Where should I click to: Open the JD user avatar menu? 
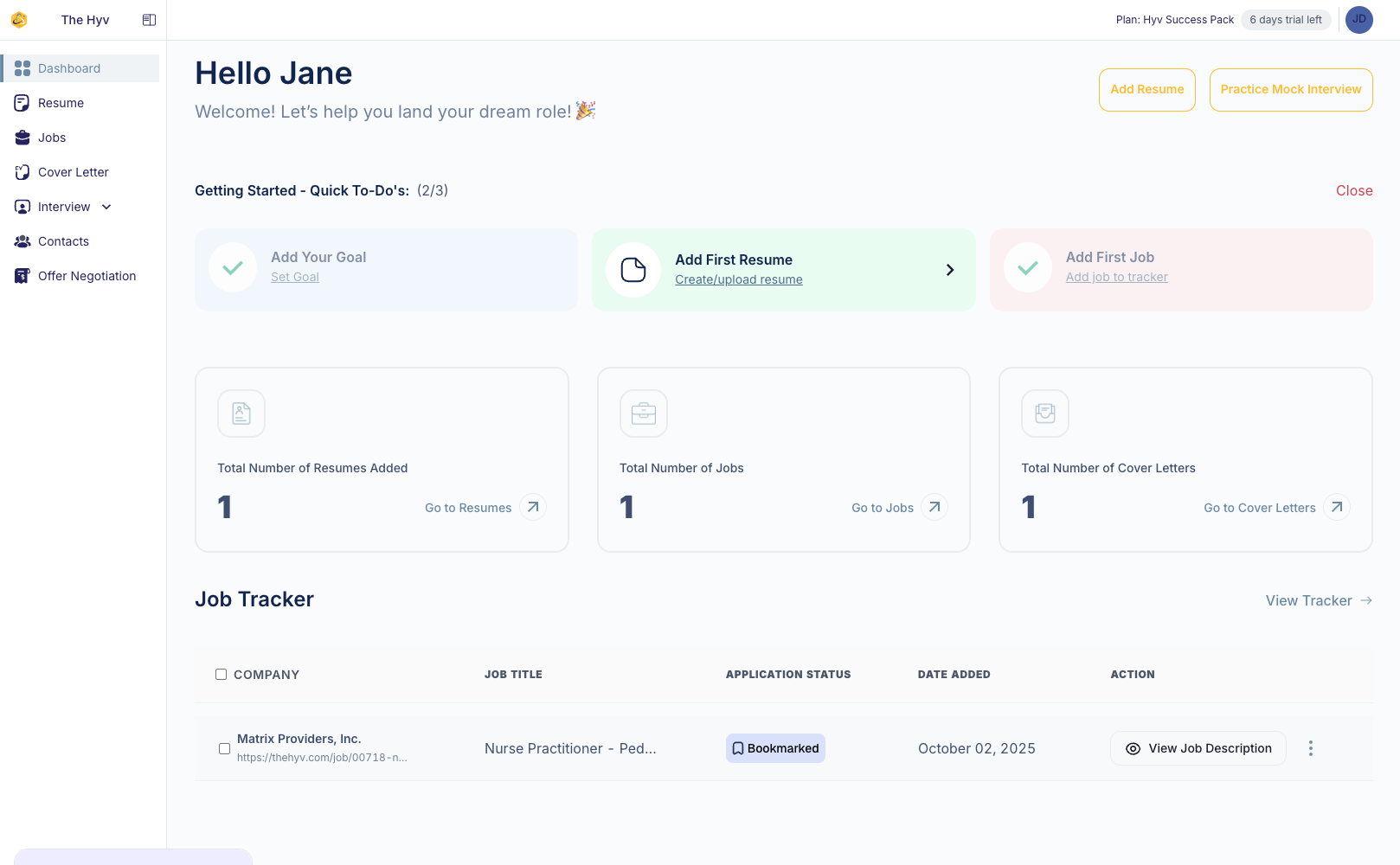tap(1358, 20)
